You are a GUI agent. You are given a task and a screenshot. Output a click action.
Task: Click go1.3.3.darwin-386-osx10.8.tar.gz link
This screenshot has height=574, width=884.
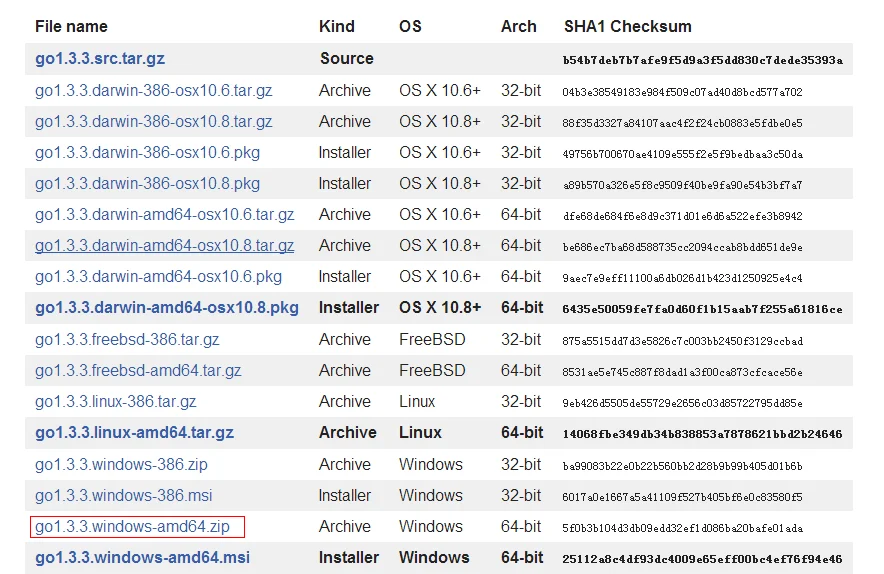point(153,121)
